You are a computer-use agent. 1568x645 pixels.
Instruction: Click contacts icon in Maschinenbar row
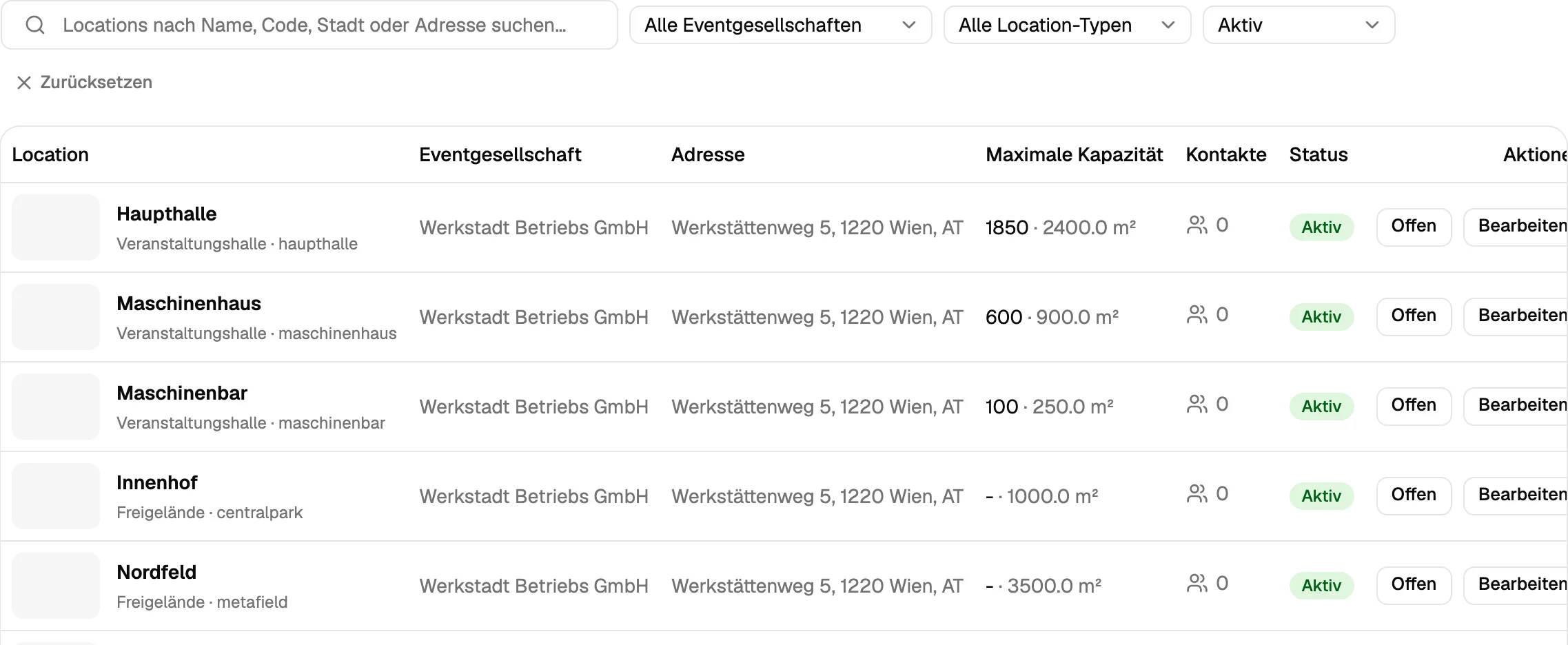(x=1197, y=405)
